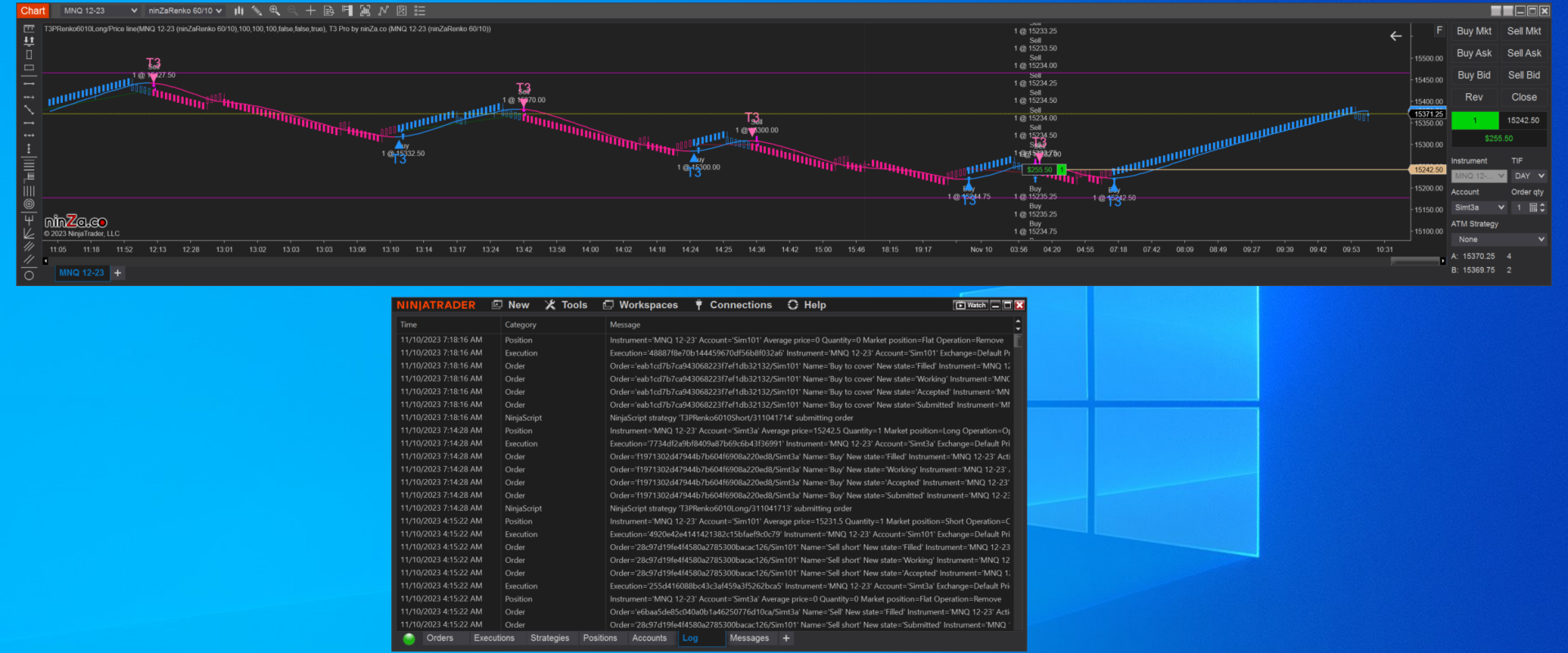Image resolution: width=1568 pixels, height=653 pixels.
Task: Open the ninZaRenko 60/10 interval dropdown
Action: coord(185,11)
